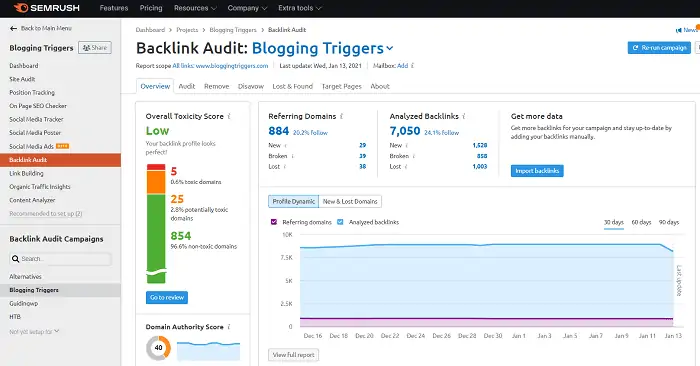Switch to the Lost & Found tab
Screen dimensions: 700x366
pyautogui.click(x=292, y=86)
